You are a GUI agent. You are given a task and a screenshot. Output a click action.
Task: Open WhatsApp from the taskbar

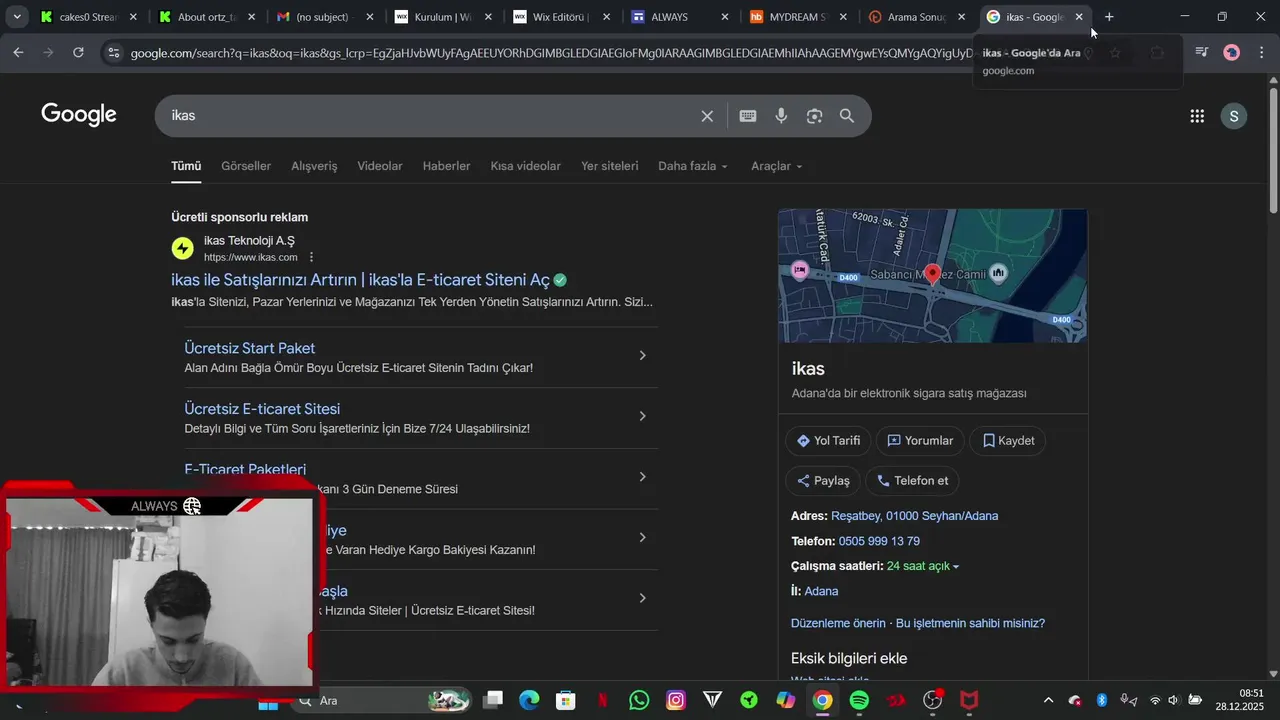639,700
